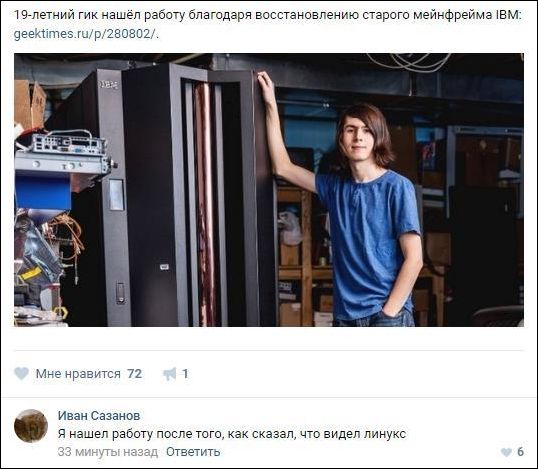Click the like count 72
Viewport: 538px width, 469px height.
[x=134, y=374]
